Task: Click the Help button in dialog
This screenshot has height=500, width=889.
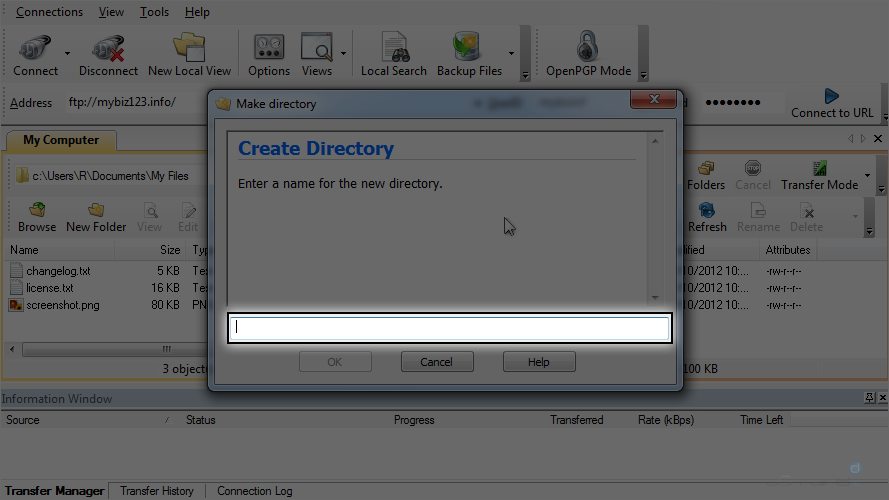Action: [x=539, y=362]
